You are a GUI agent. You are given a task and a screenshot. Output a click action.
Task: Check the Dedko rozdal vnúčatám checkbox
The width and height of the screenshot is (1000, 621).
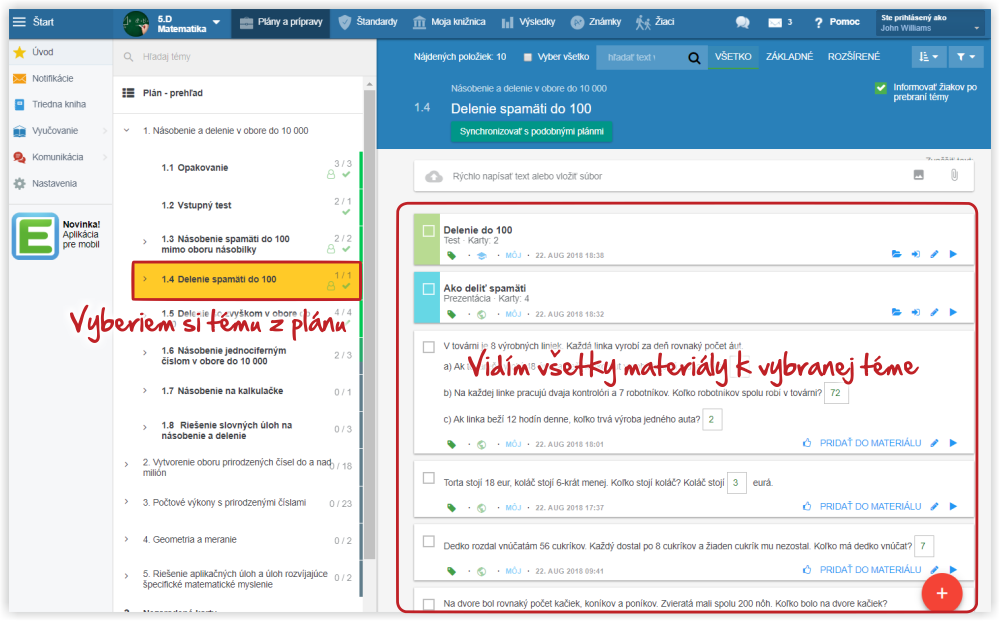point(429,541)
